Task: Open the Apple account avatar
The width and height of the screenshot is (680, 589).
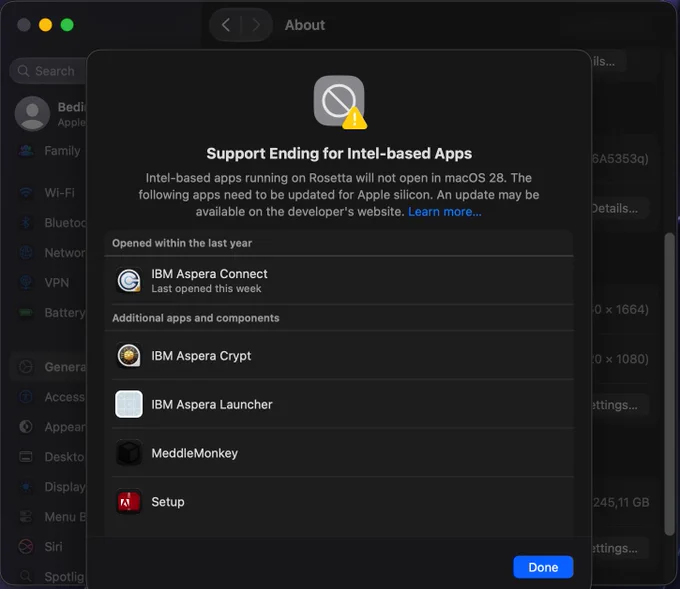Action: point(33,114)
